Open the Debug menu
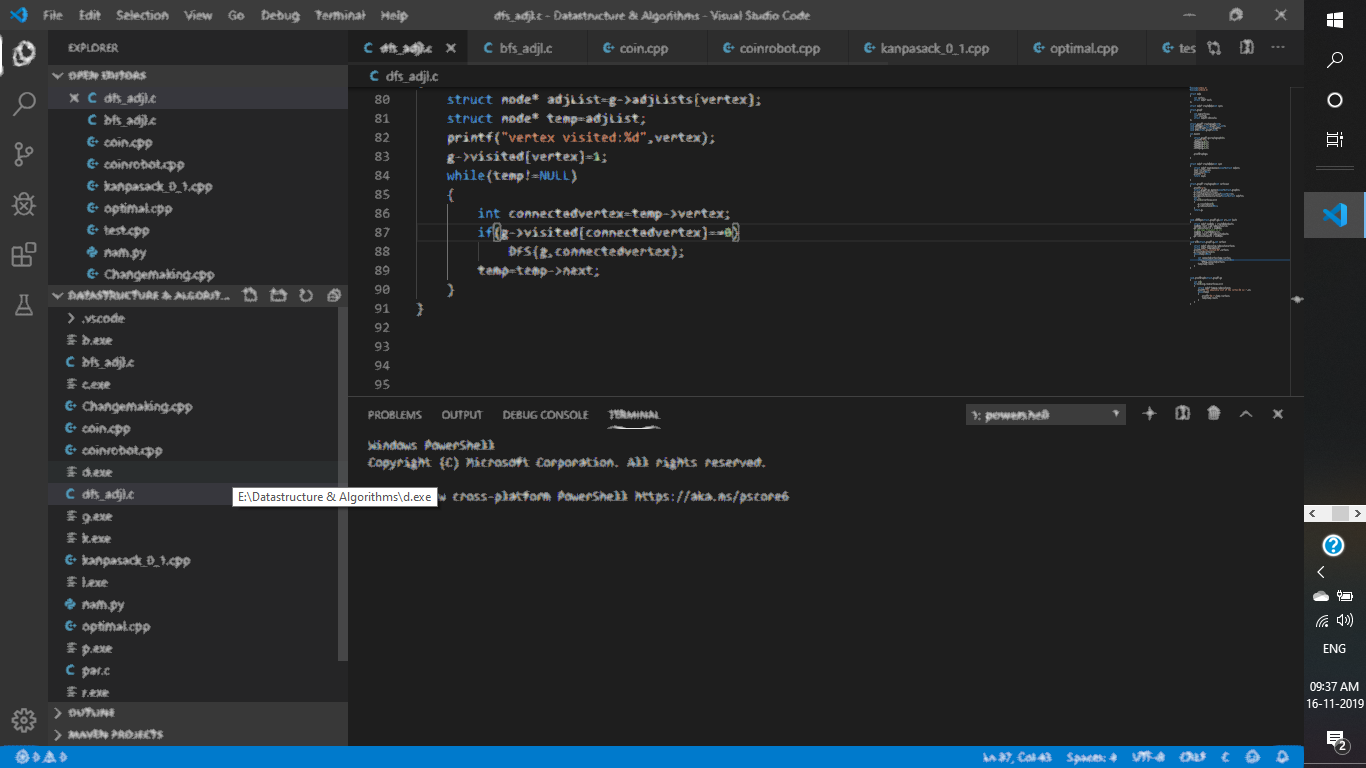1366x768 pixels. pyautogui.click(x=280, y=15)
